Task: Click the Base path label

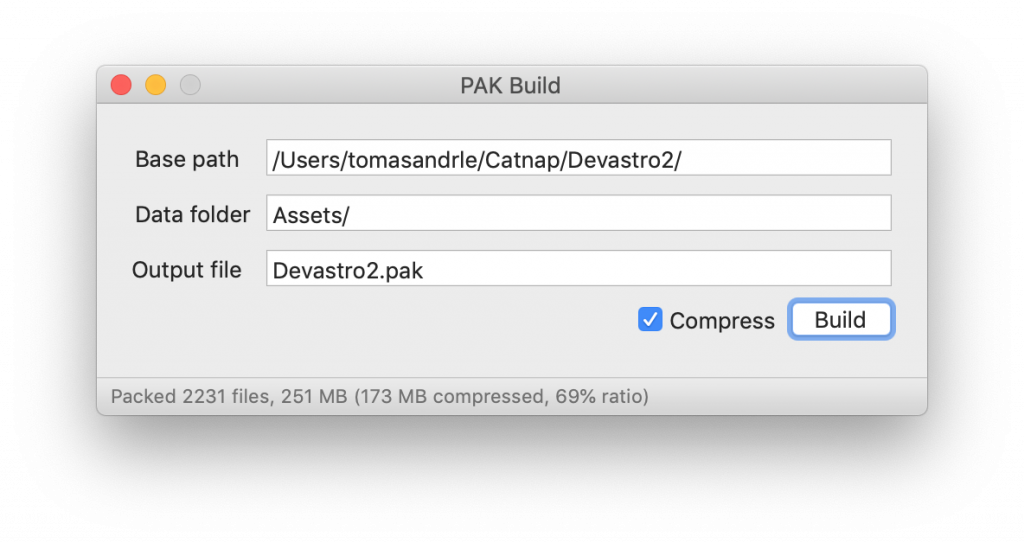Action: click(187, 159)
